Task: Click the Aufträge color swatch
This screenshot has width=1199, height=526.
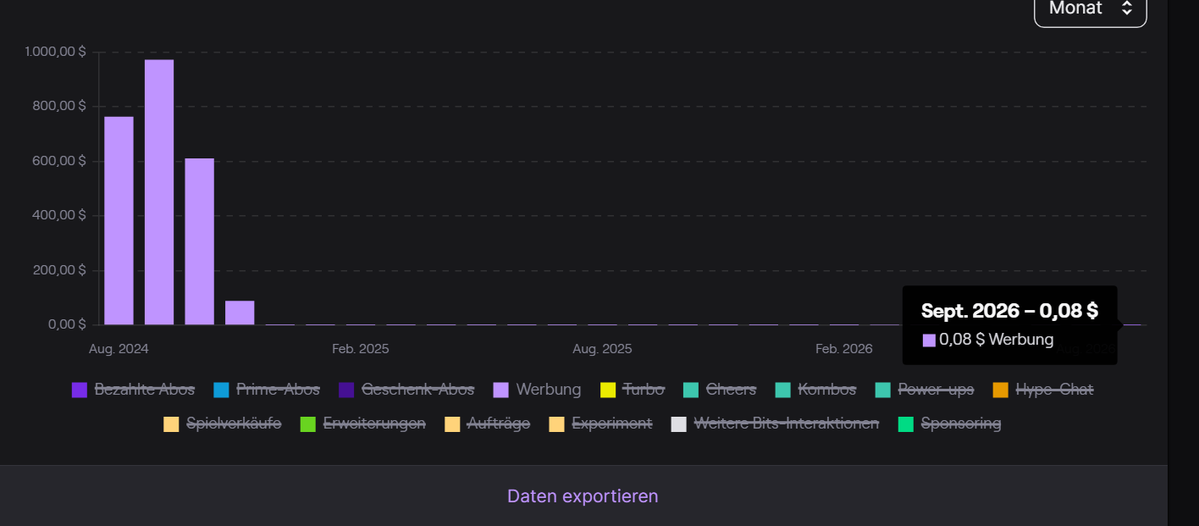Action: coord(453,424)
